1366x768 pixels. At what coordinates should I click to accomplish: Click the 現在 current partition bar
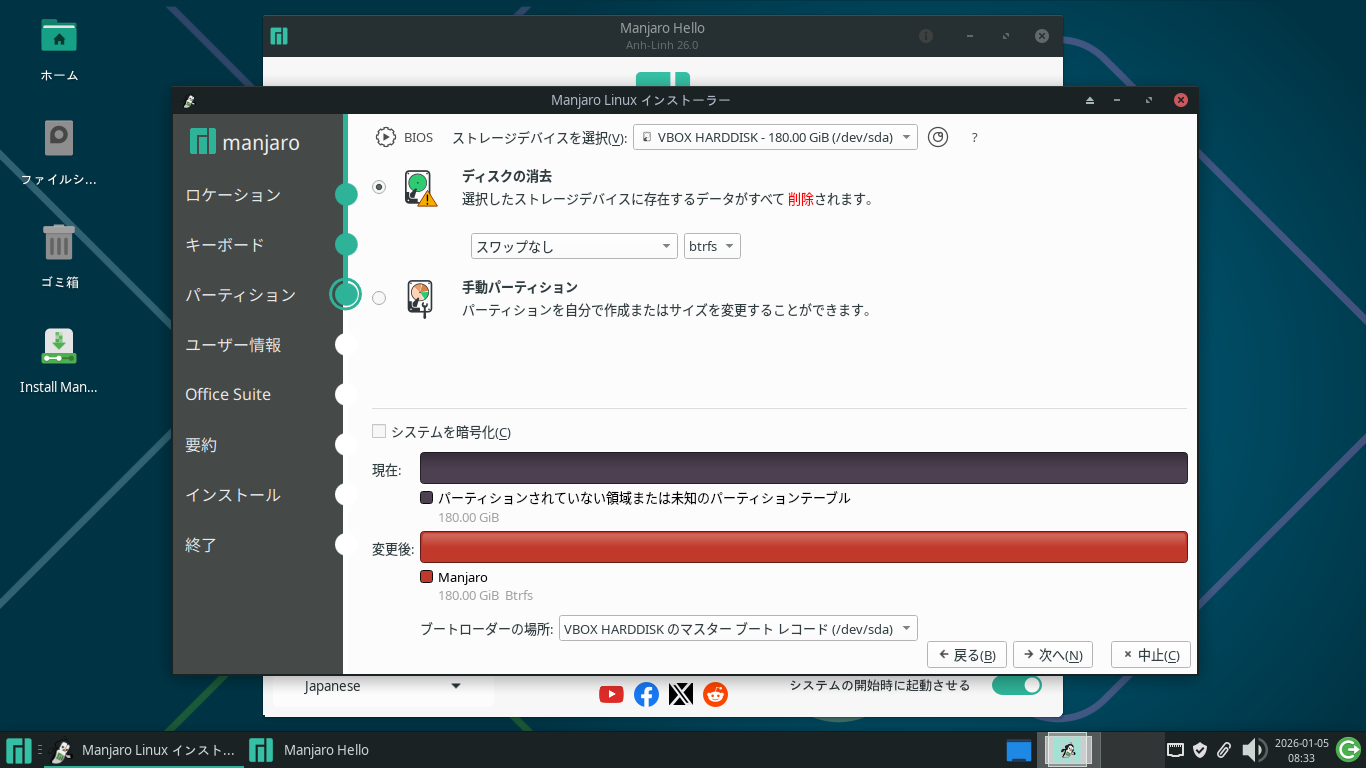804,468
